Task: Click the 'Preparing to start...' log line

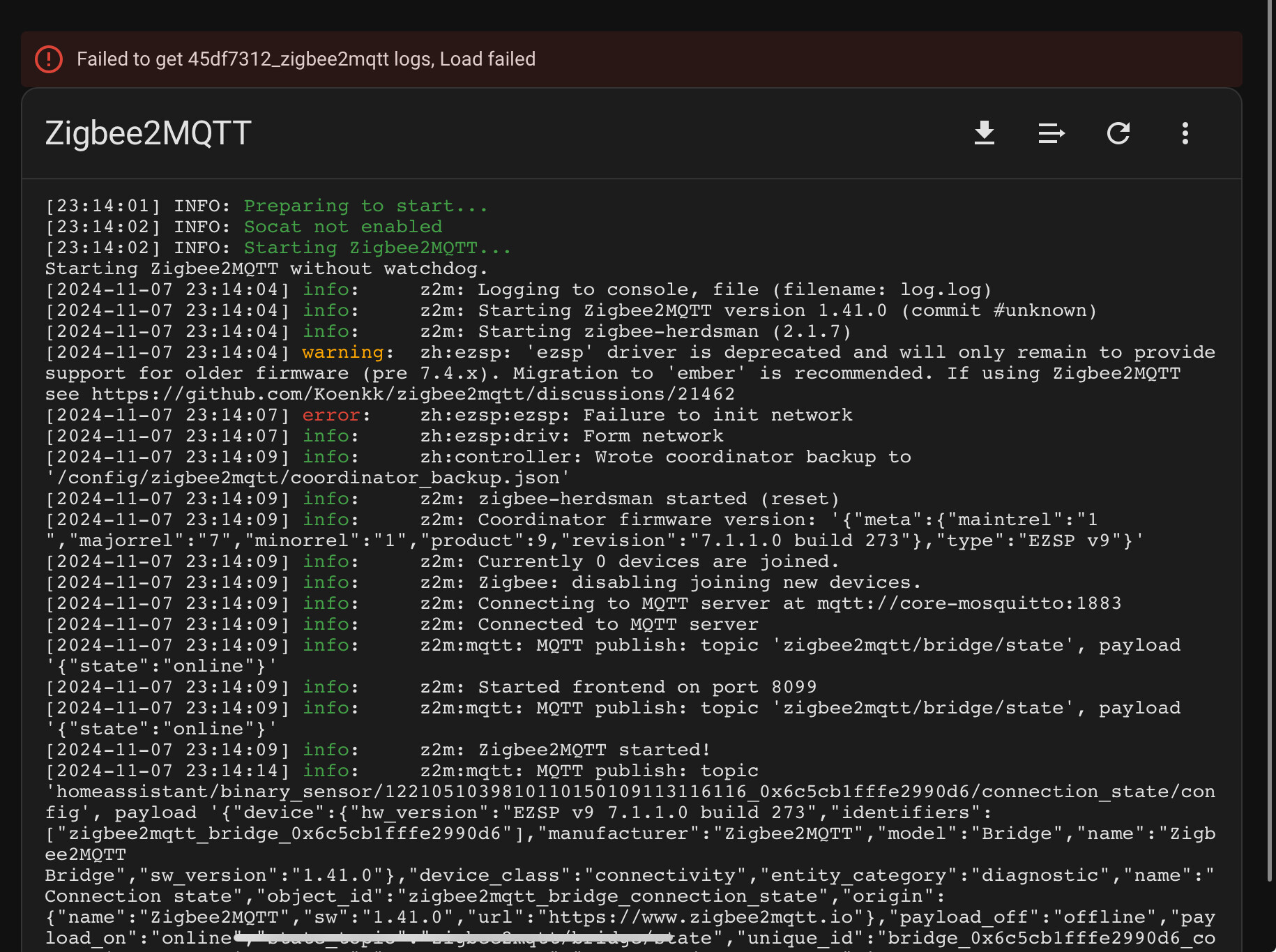Action: (x=266, y=206)
